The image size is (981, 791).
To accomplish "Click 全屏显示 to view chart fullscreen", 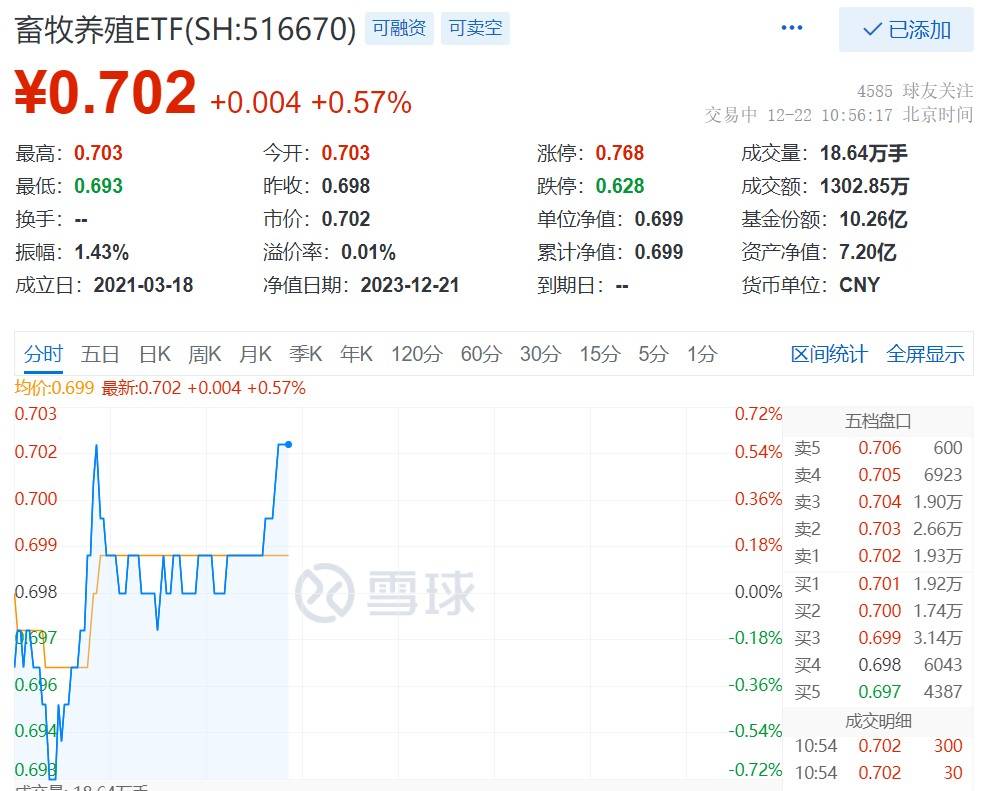I will (x=925, y=354).
